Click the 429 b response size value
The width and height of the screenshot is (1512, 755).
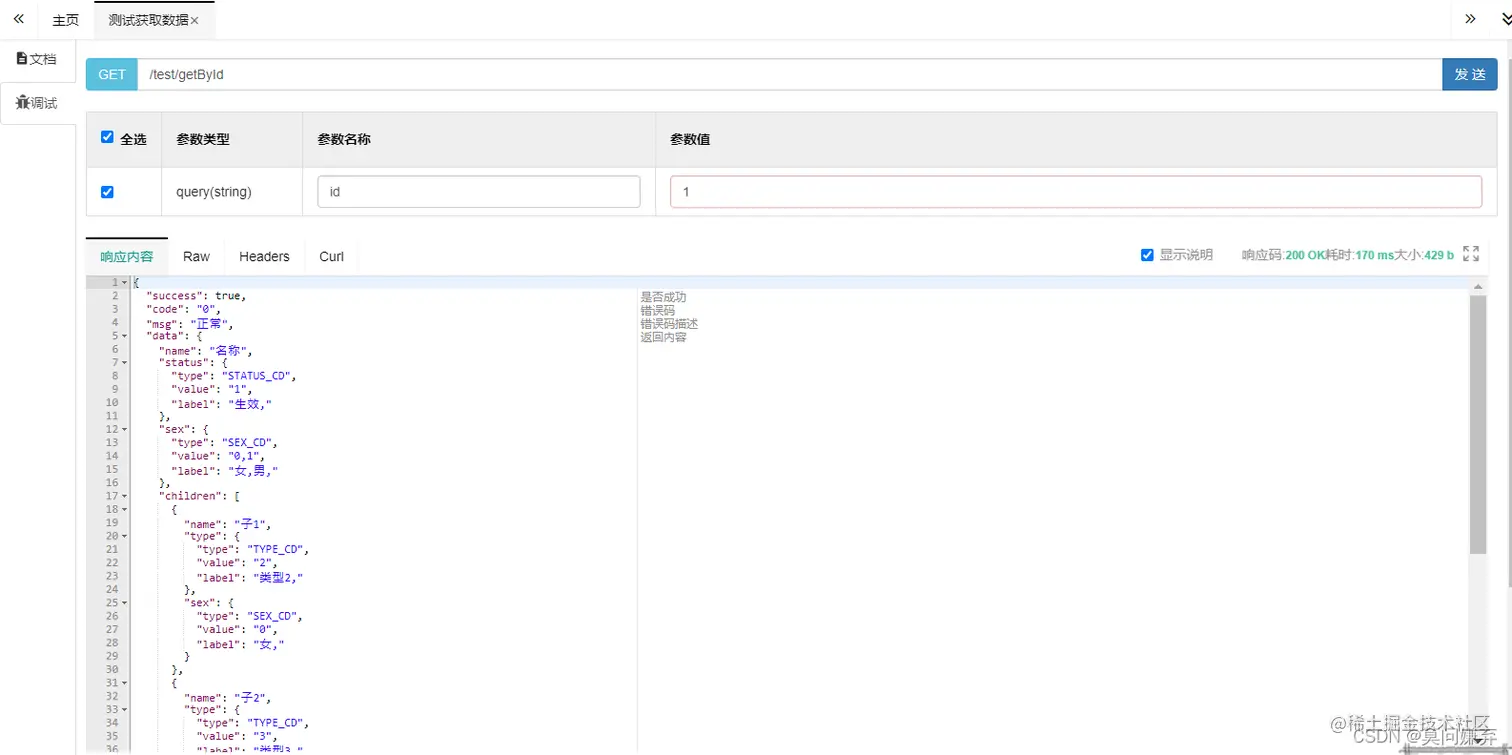1439,255
